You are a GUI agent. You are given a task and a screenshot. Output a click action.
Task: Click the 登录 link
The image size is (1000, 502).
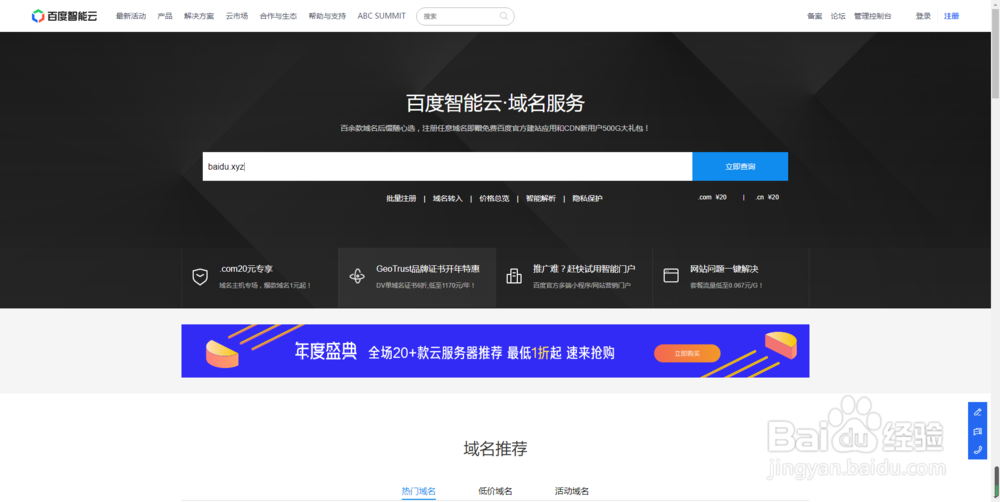(923, 16)
